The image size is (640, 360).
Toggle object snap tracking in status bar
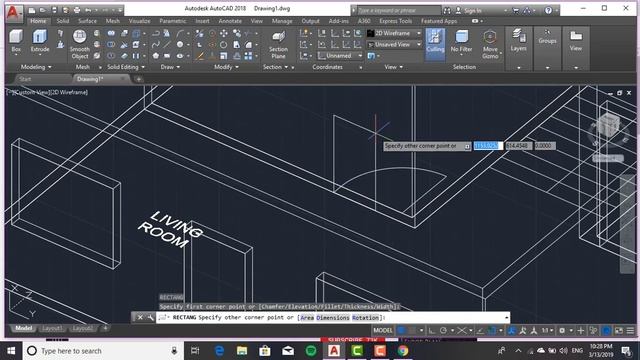tap(480, 331)
